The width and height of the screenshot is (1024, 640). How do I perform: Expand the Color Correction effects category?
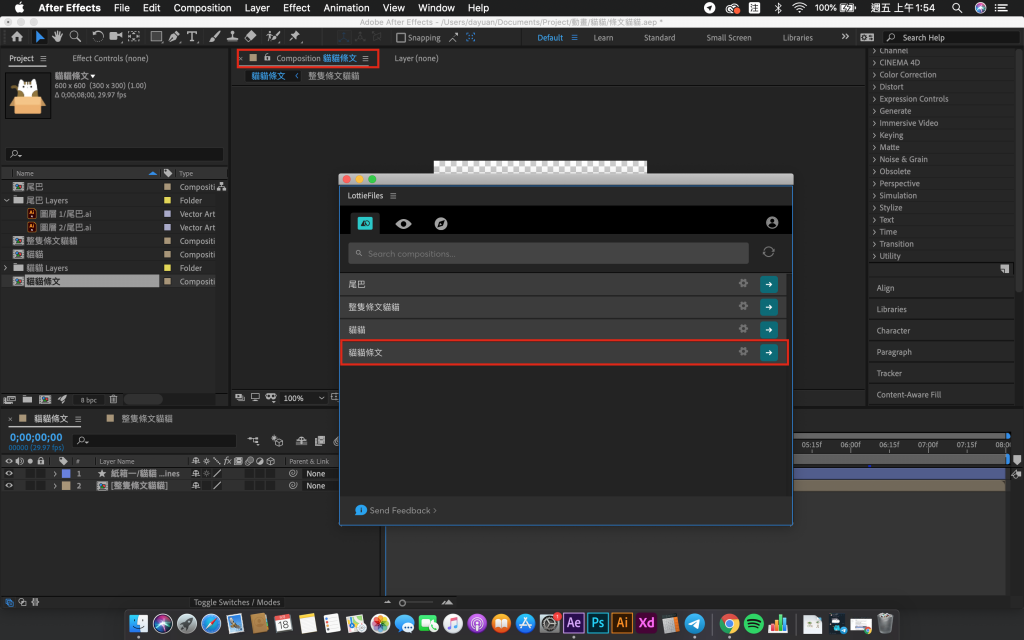(874, 74)
